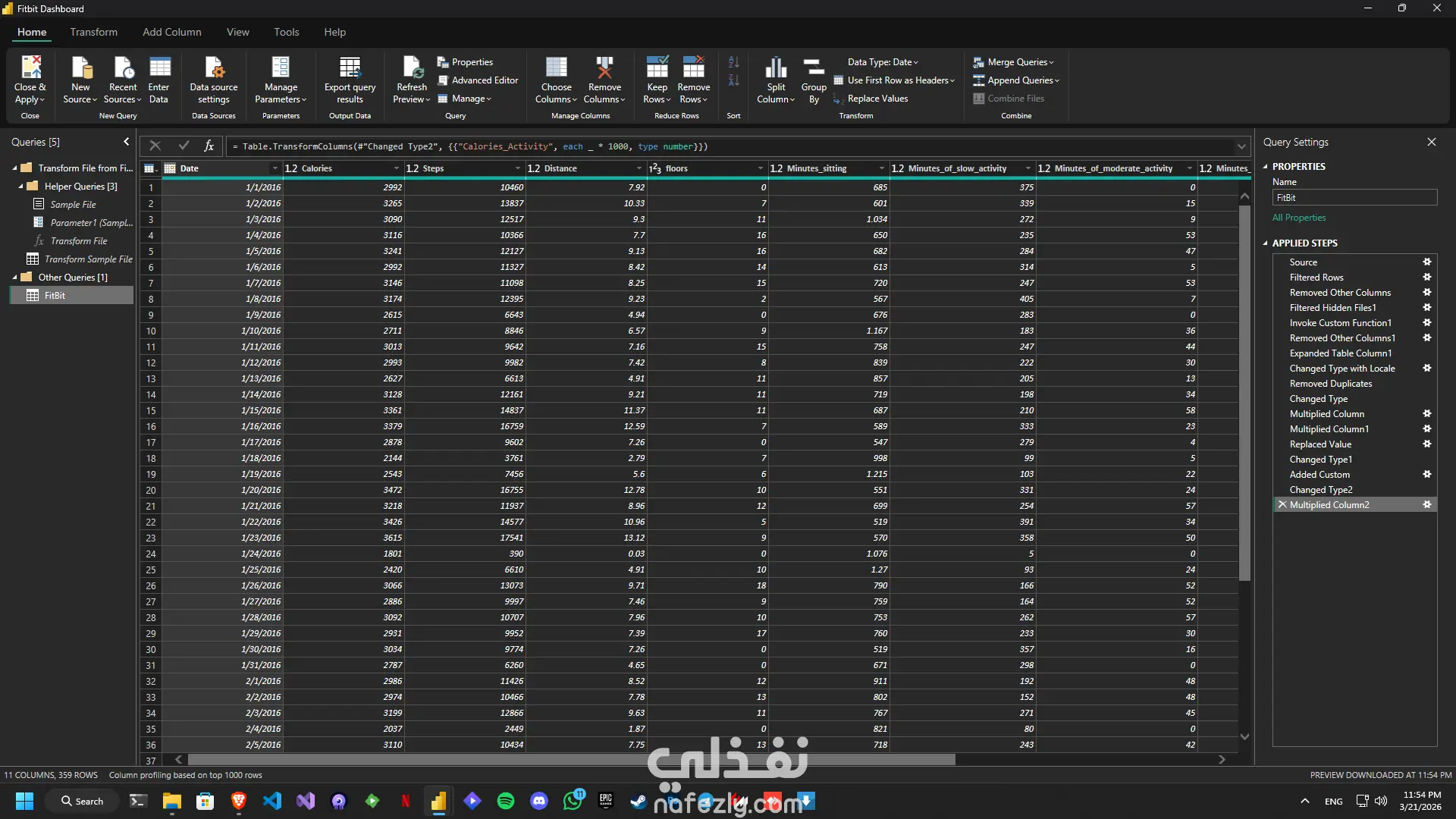Delete the Multiplied Column2 step with the X icon

(x=1282, y=505)
